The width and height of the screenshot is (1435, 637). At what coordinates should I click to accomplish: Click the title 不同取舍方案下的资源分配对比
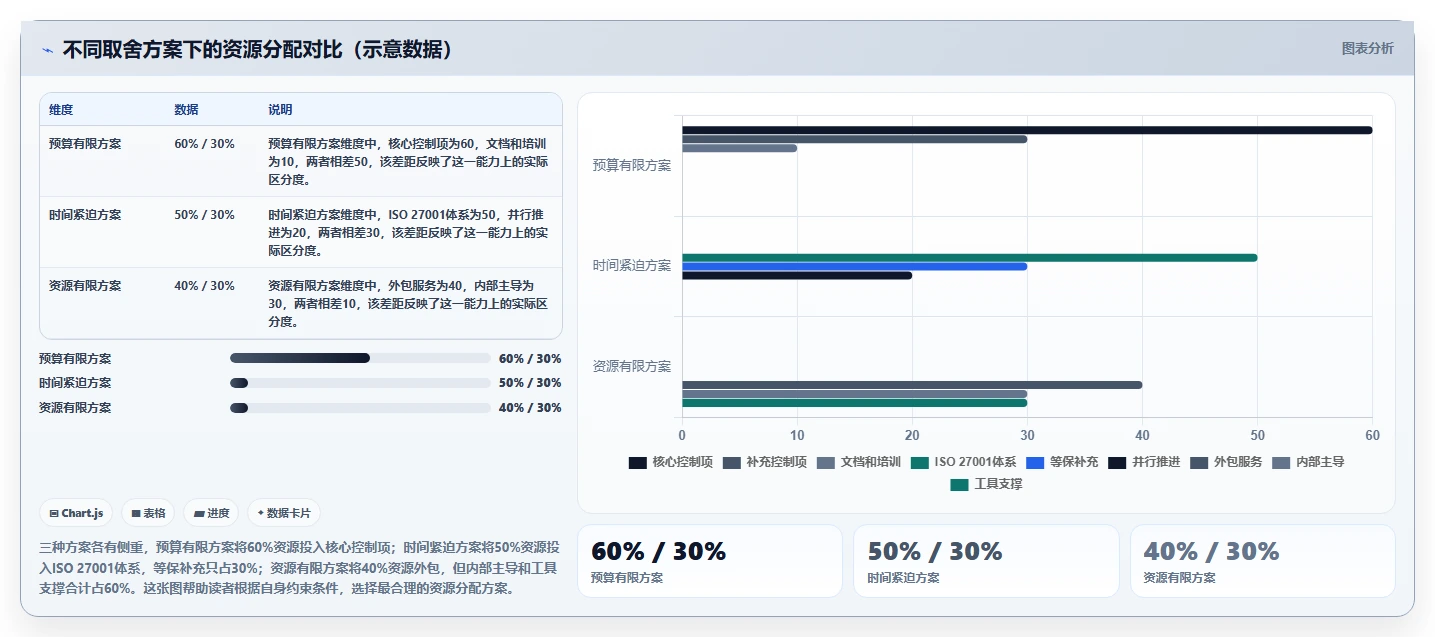[x=258, y=50]
